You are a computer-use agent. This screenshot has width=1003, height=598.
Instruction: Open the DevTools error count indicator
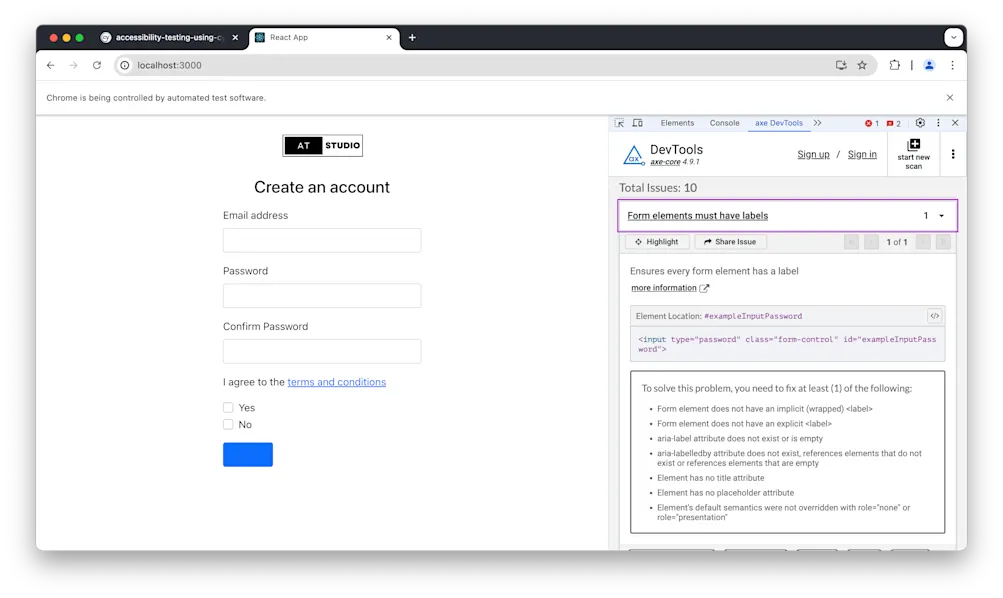tap(872, 123)
